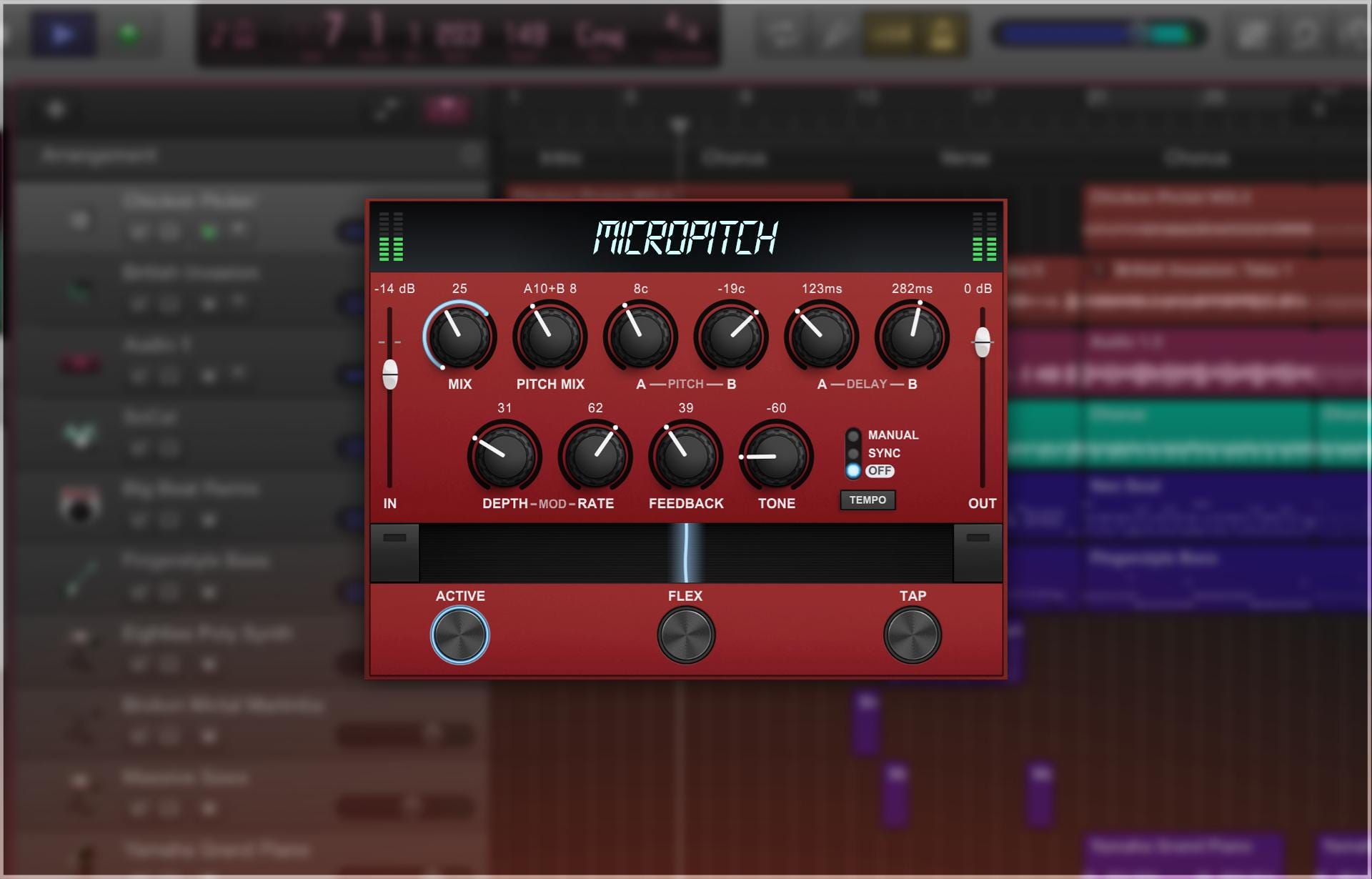Click the Rate value 62
Screen dimensions: 1372x879
595,408
